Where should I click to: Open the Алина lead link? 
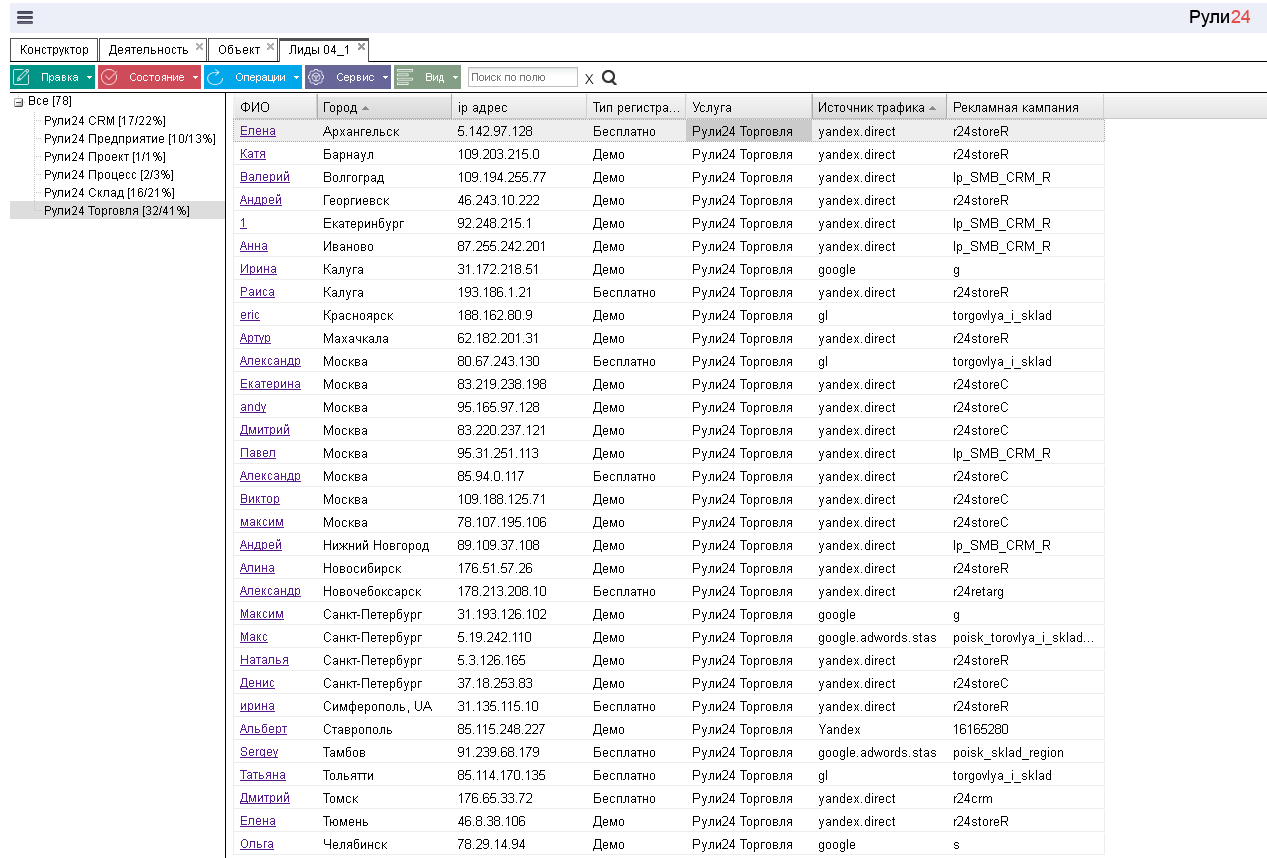point(257,568)
